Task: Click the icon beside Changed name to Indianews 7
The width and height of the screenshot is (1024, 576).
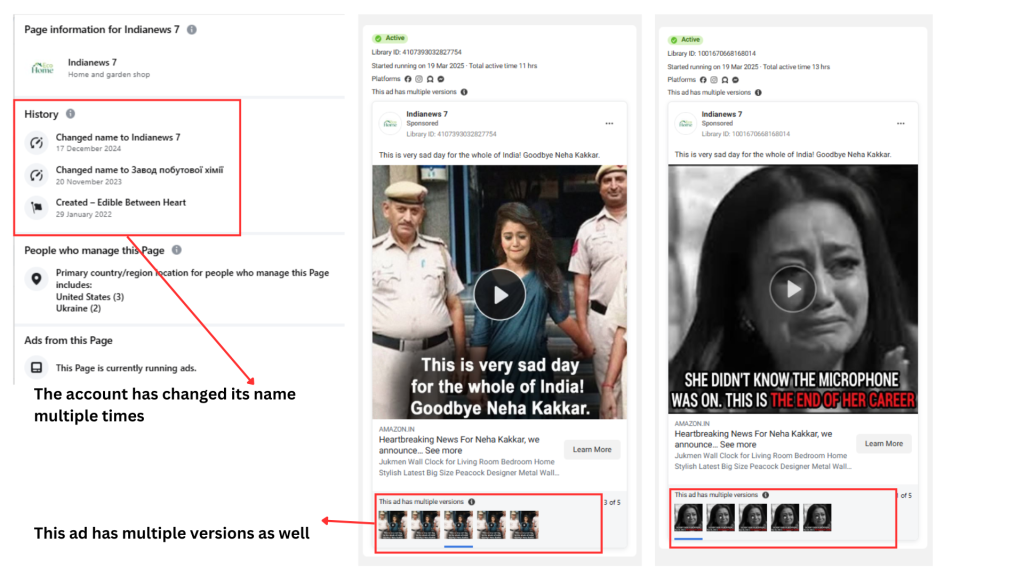Action: tap(37, 142)
